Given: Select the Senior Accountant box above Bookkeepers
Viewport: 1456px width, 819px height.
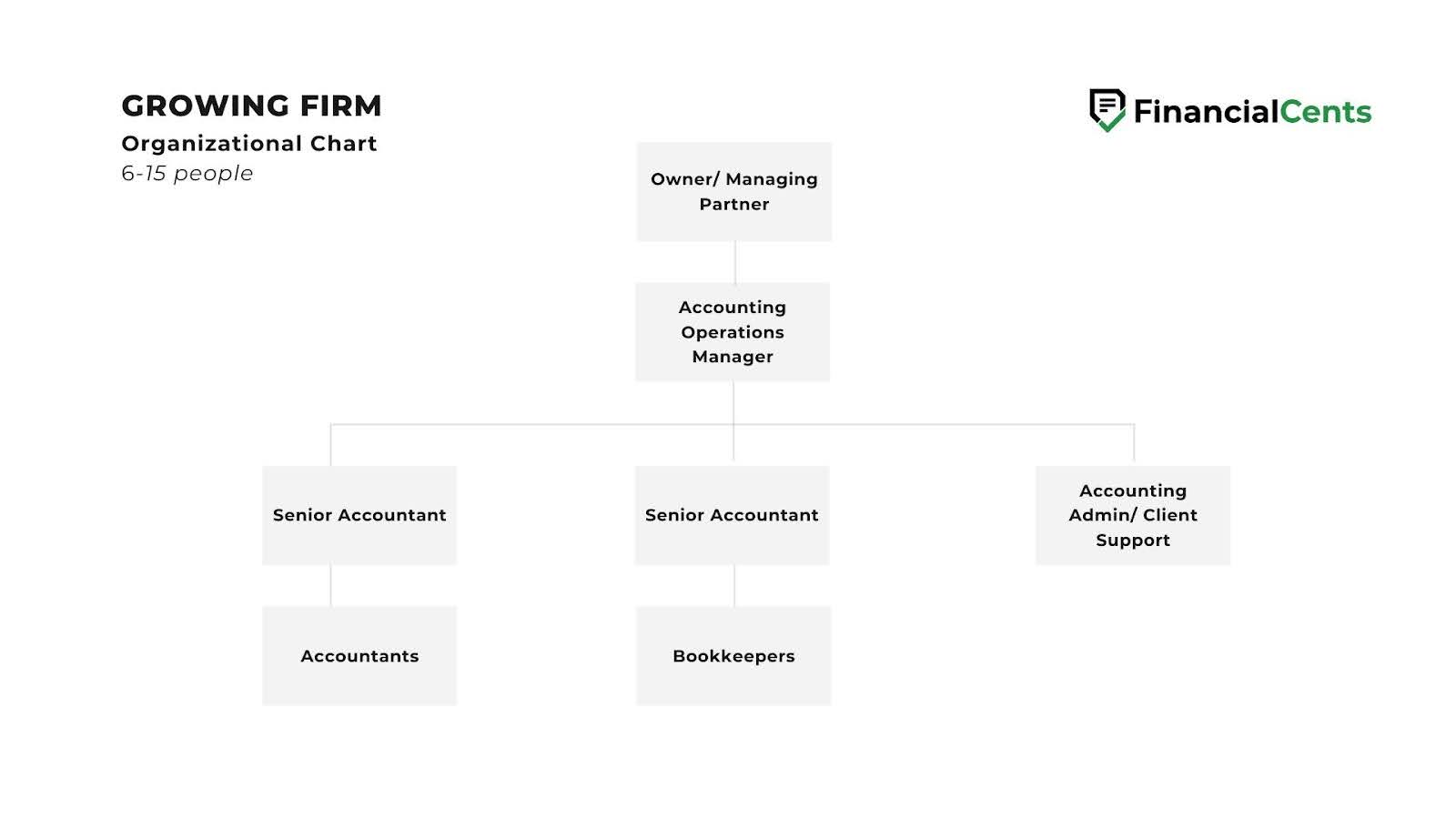Looking at the screenshot, I should (733, 515).
